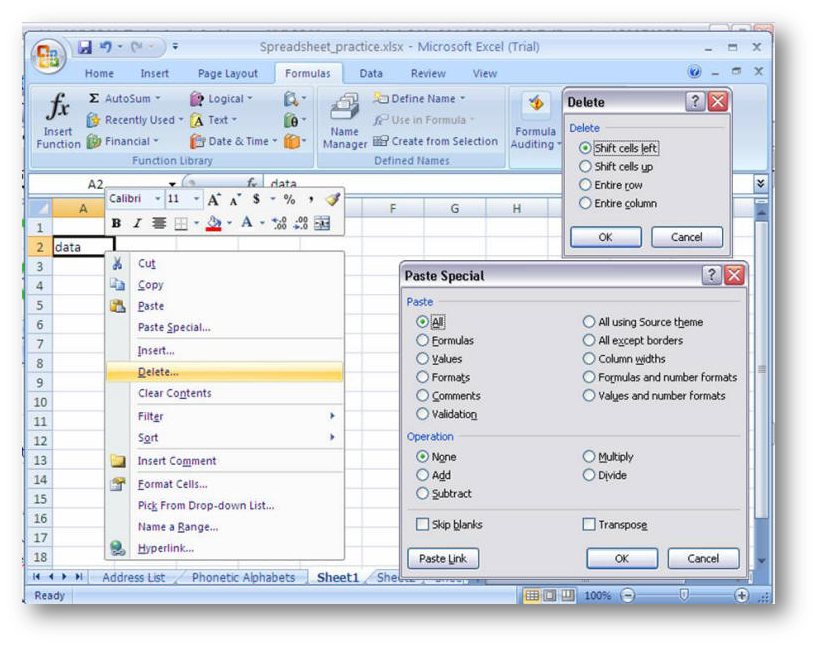Screen dimensions: 817x646
Task: Click the zoom slider in status bar
Action: pyautogui.click(x=684, y=595)
